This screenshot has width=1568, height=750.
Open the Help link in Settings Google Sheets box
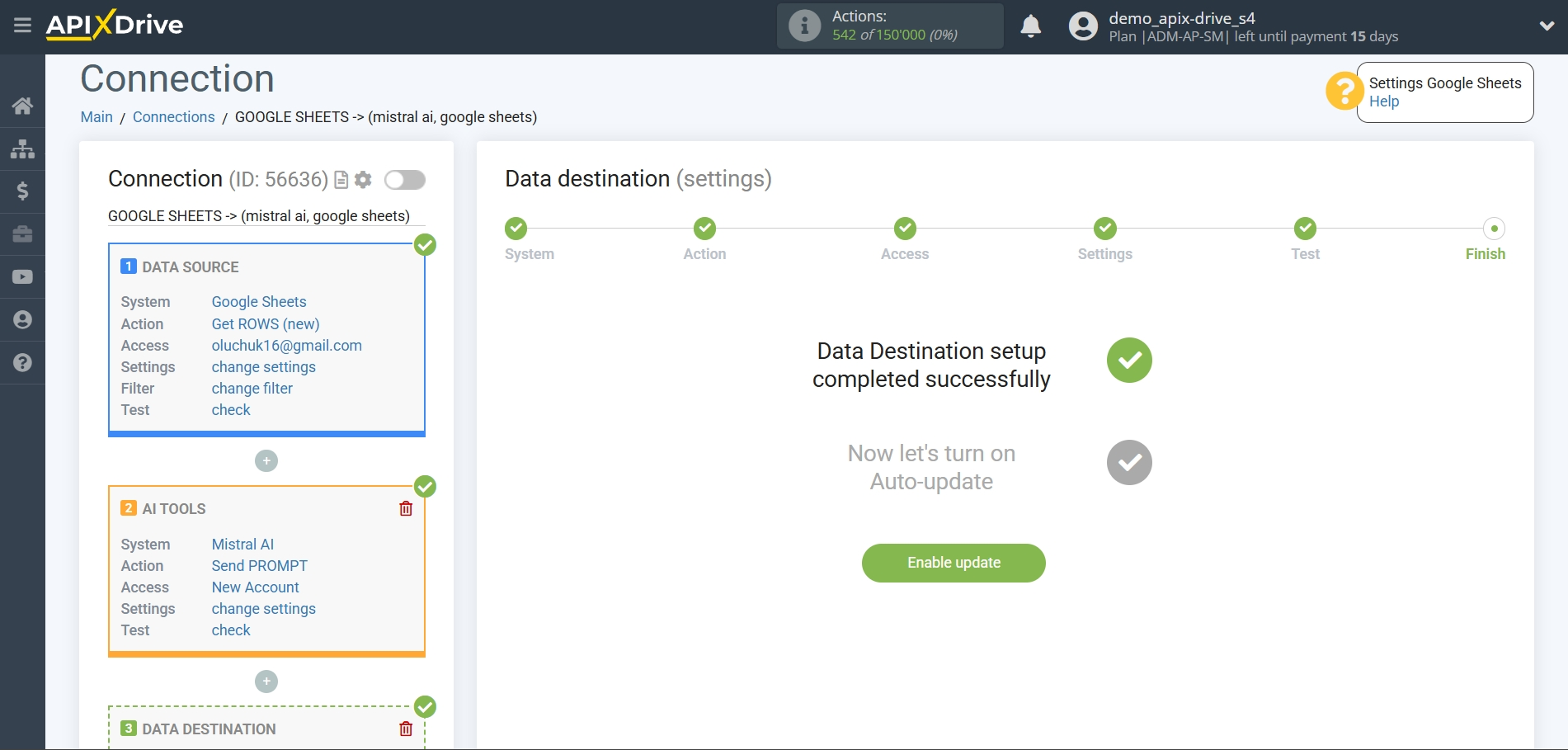coord(1383,101)
